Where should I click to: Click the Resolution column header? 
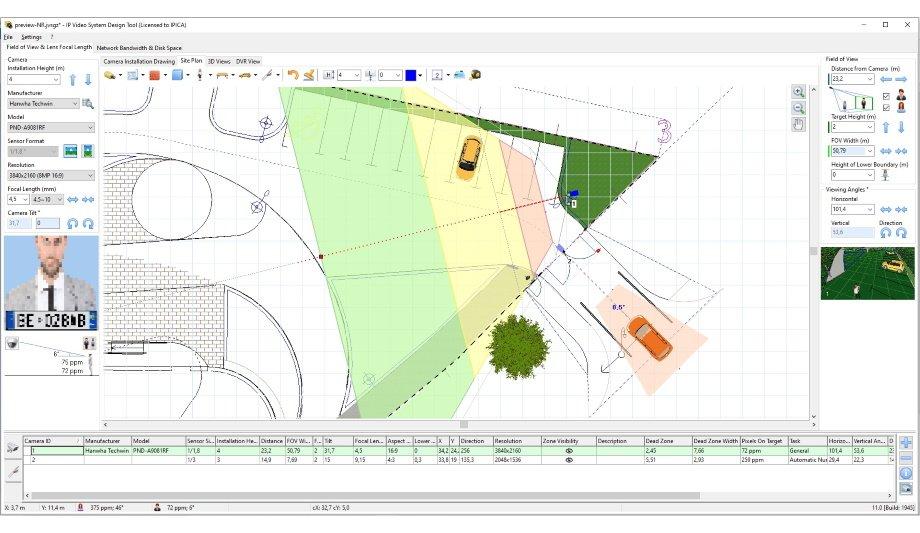(516, 441)
